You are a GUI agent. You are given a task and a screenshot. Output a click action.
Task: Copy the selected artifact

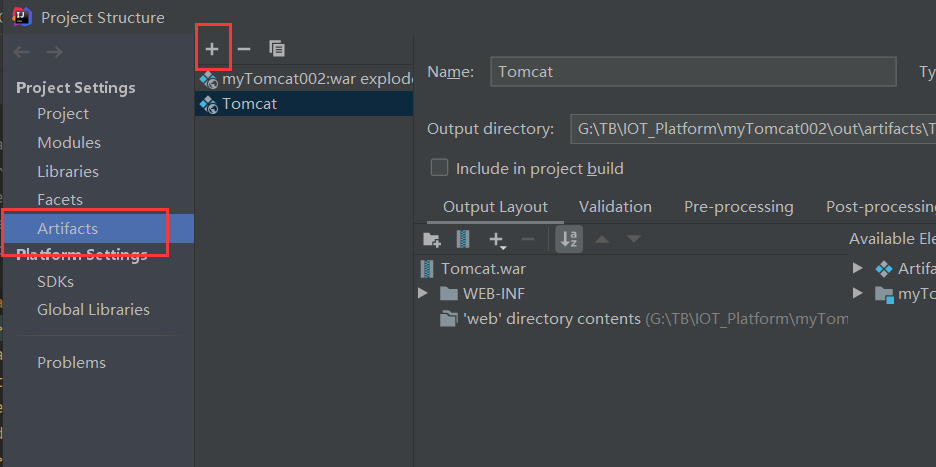(x=277, y=48)
